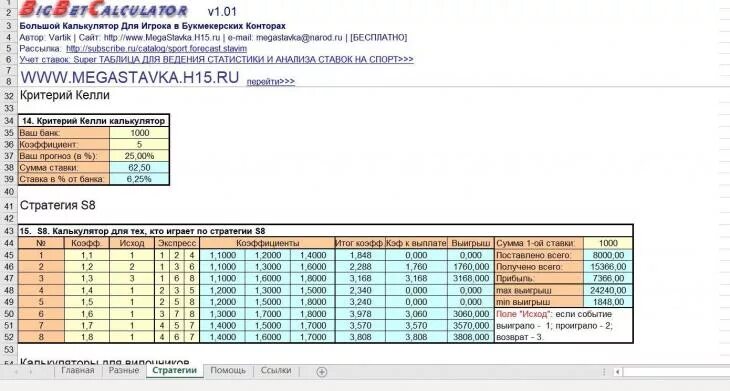Select the Коэфф. cell with value 1,1

[x=87, y=255]
